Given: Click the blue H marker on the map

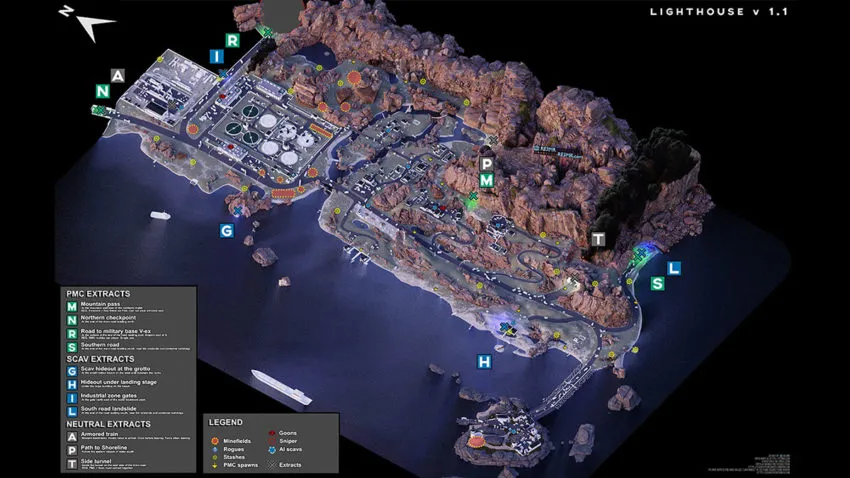Looking at the screenshot, I should tap(484, 361).
